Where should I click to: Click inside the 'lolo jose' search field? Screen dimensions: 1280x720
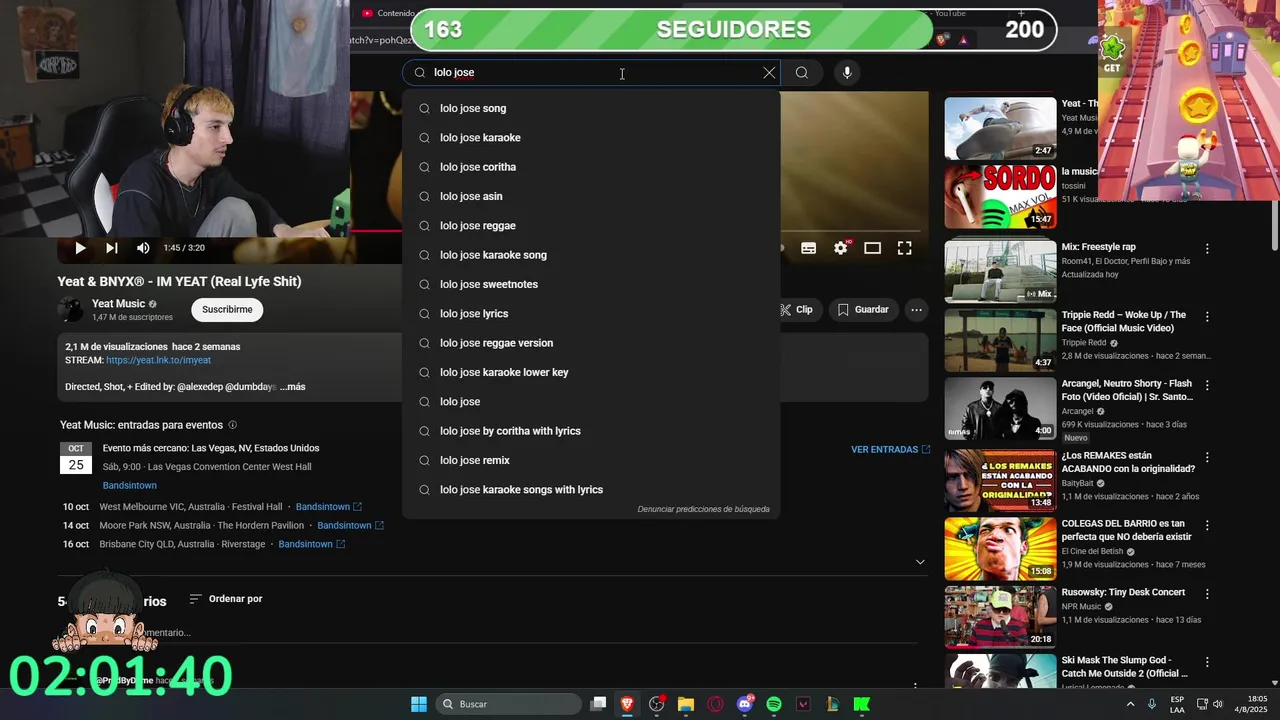point(590,72)
